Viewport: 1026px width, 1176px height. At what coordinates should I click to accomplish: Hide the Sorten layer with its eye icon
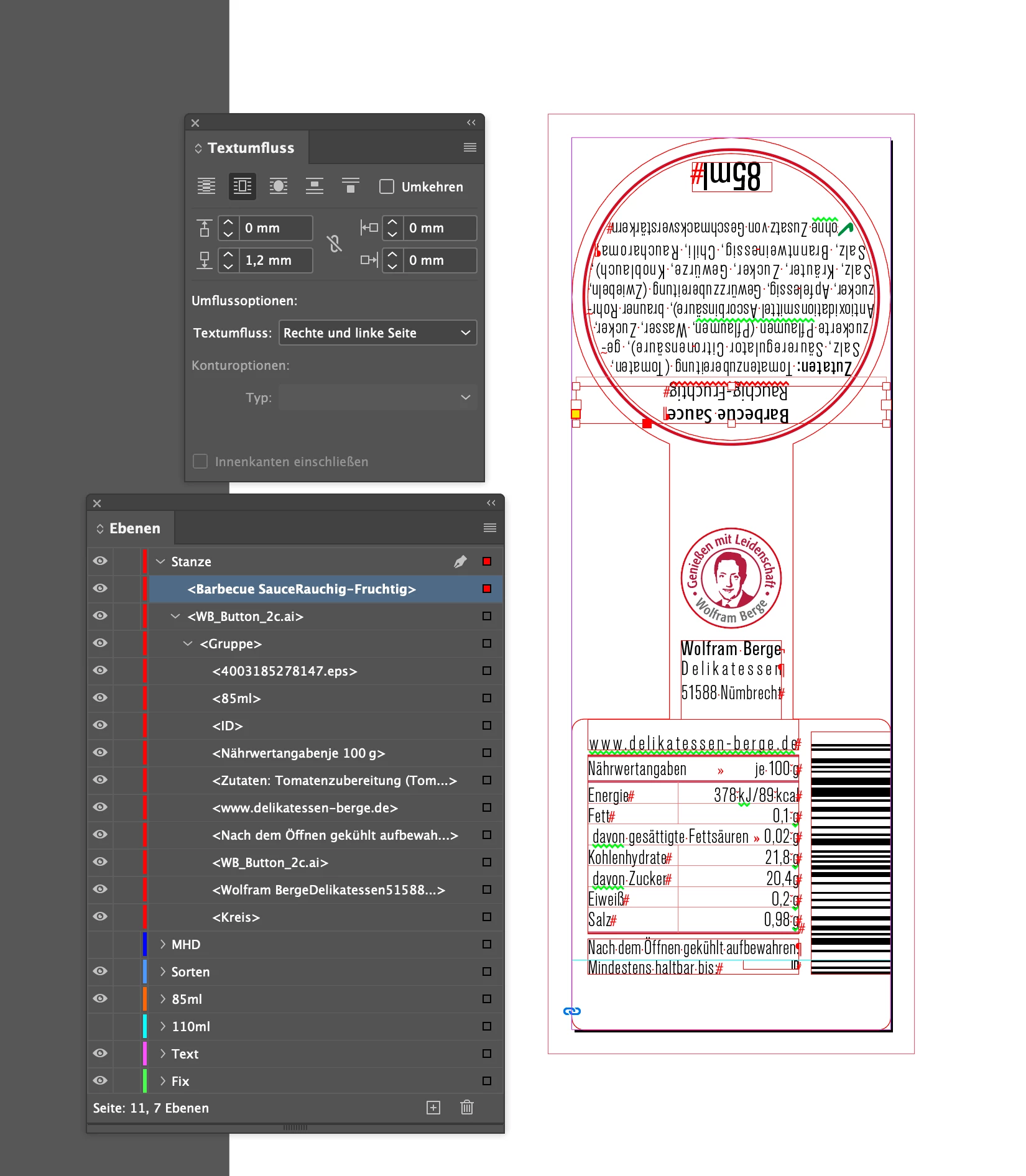[x=100, y=972]
